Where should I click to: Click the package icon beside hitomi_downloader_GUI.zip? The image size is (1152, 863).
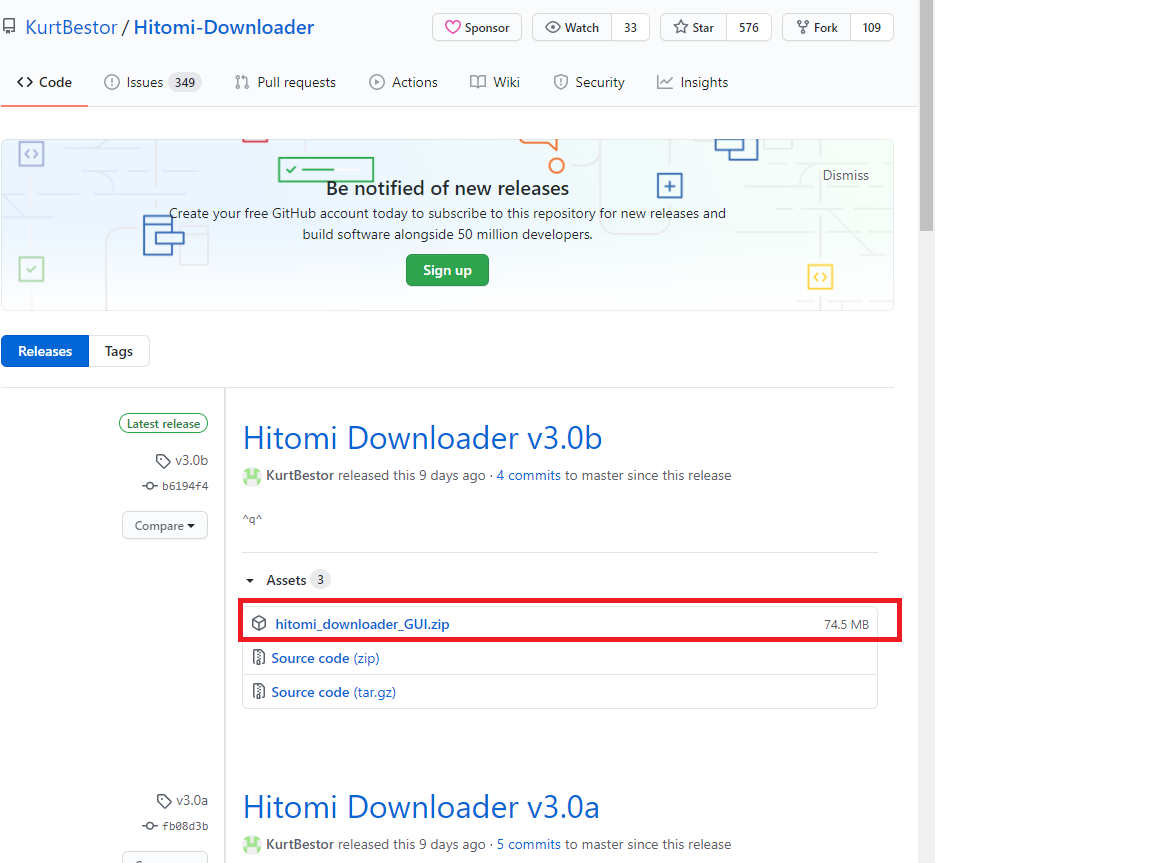point(259,624)
